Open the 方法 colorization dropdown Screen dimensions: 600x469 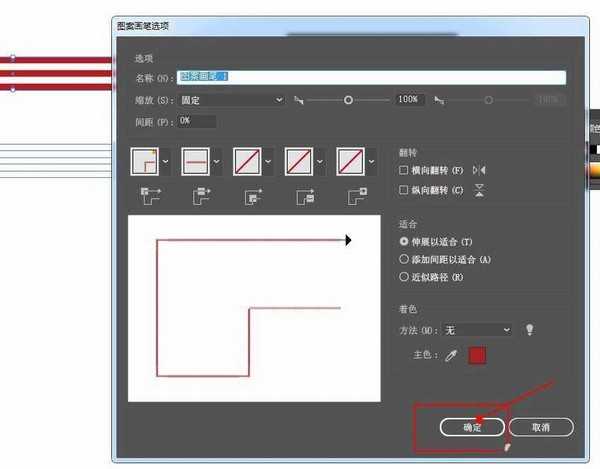click(478, 330)
